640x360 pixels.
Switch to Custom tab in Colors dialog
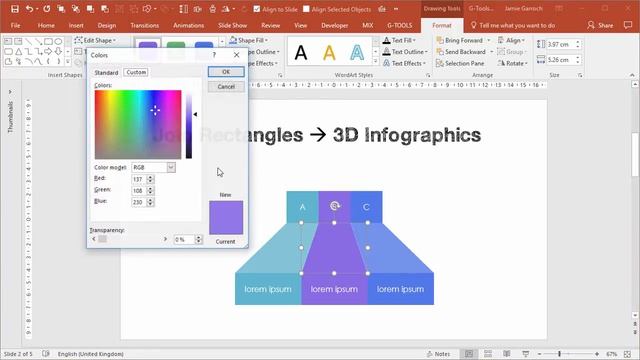(x=136, y=72)
